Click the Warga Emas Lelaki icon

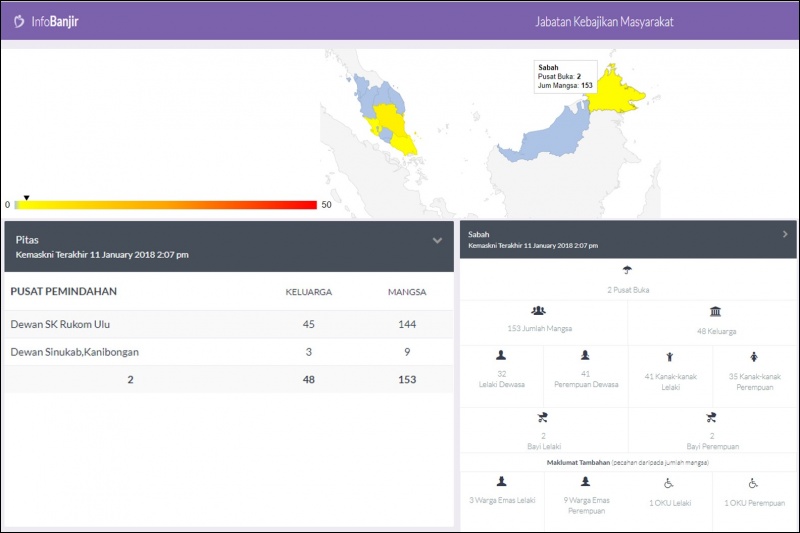pyautogui.click(x=502, y=481)
